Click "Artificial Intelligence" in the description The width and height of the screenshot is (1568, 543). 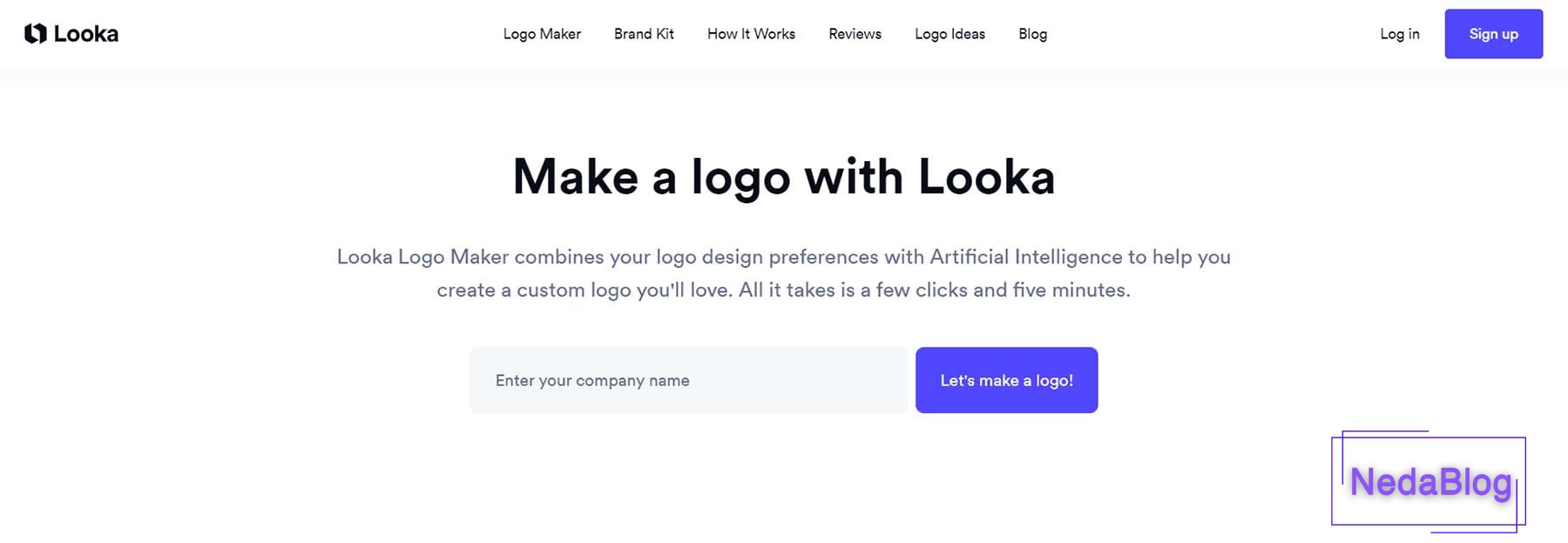click(1025, 257)
